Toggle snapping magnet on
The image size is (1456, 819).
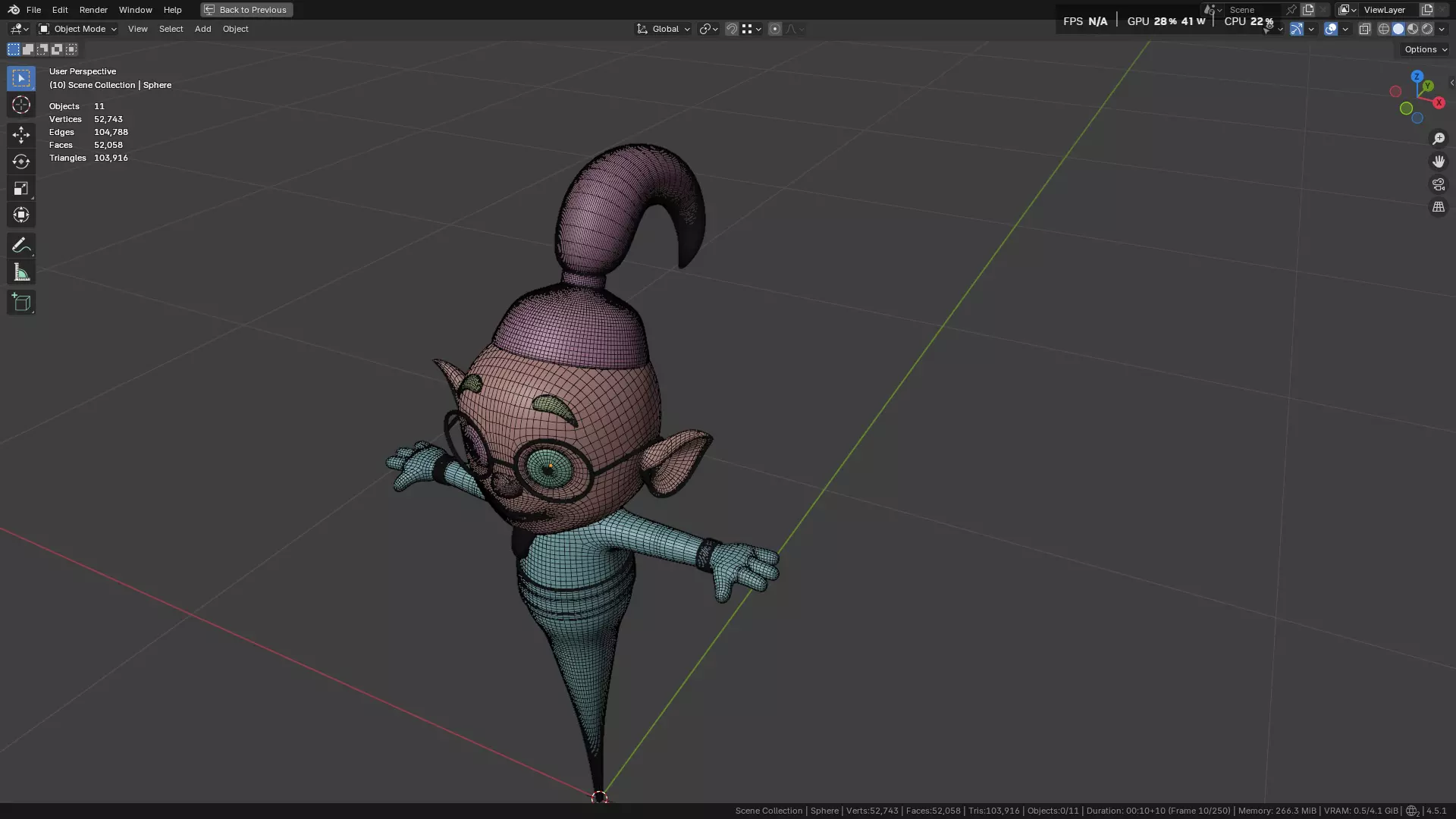coord(732,29)
